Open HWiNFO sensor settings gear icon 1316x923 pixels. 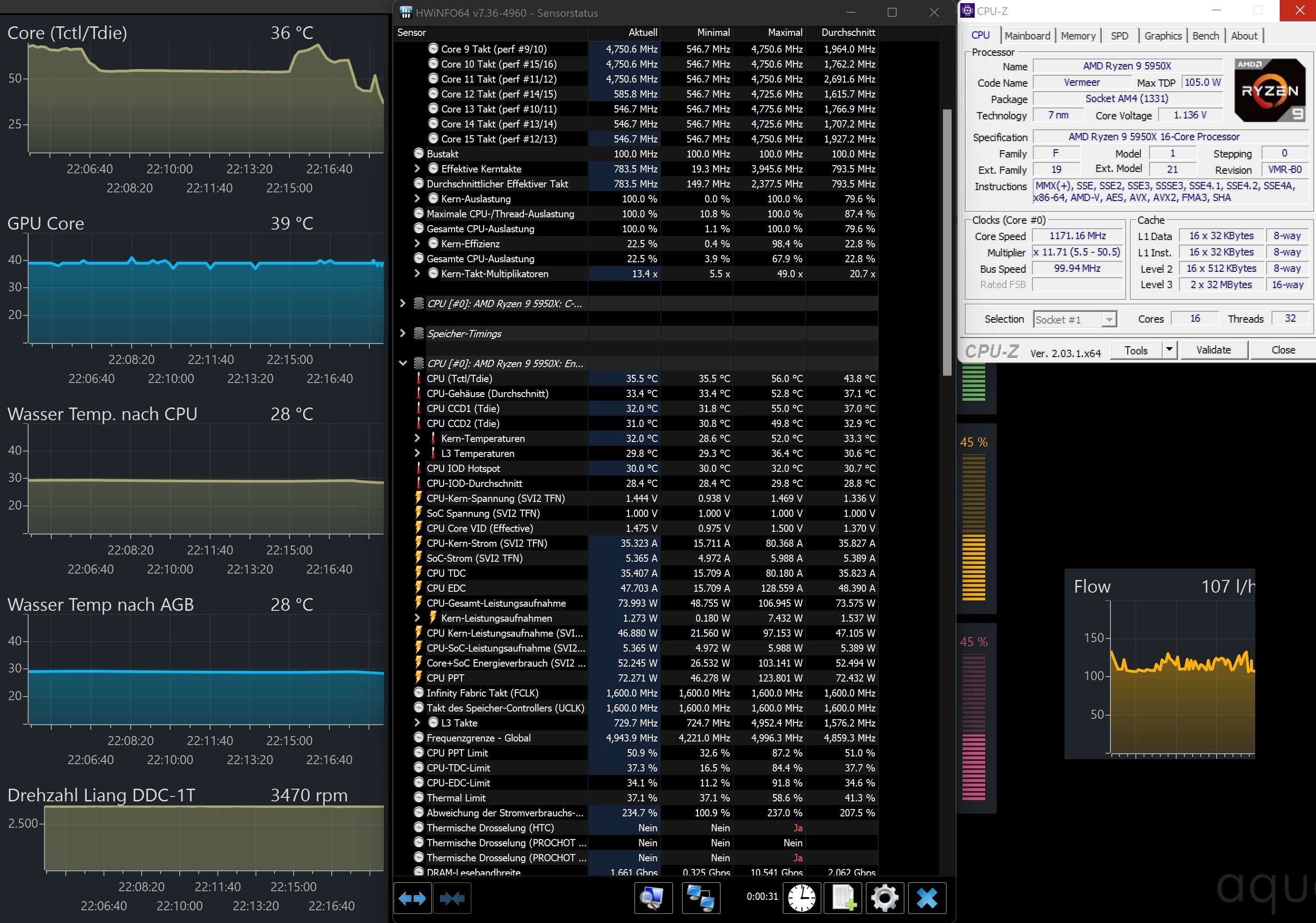pos(885,898)
